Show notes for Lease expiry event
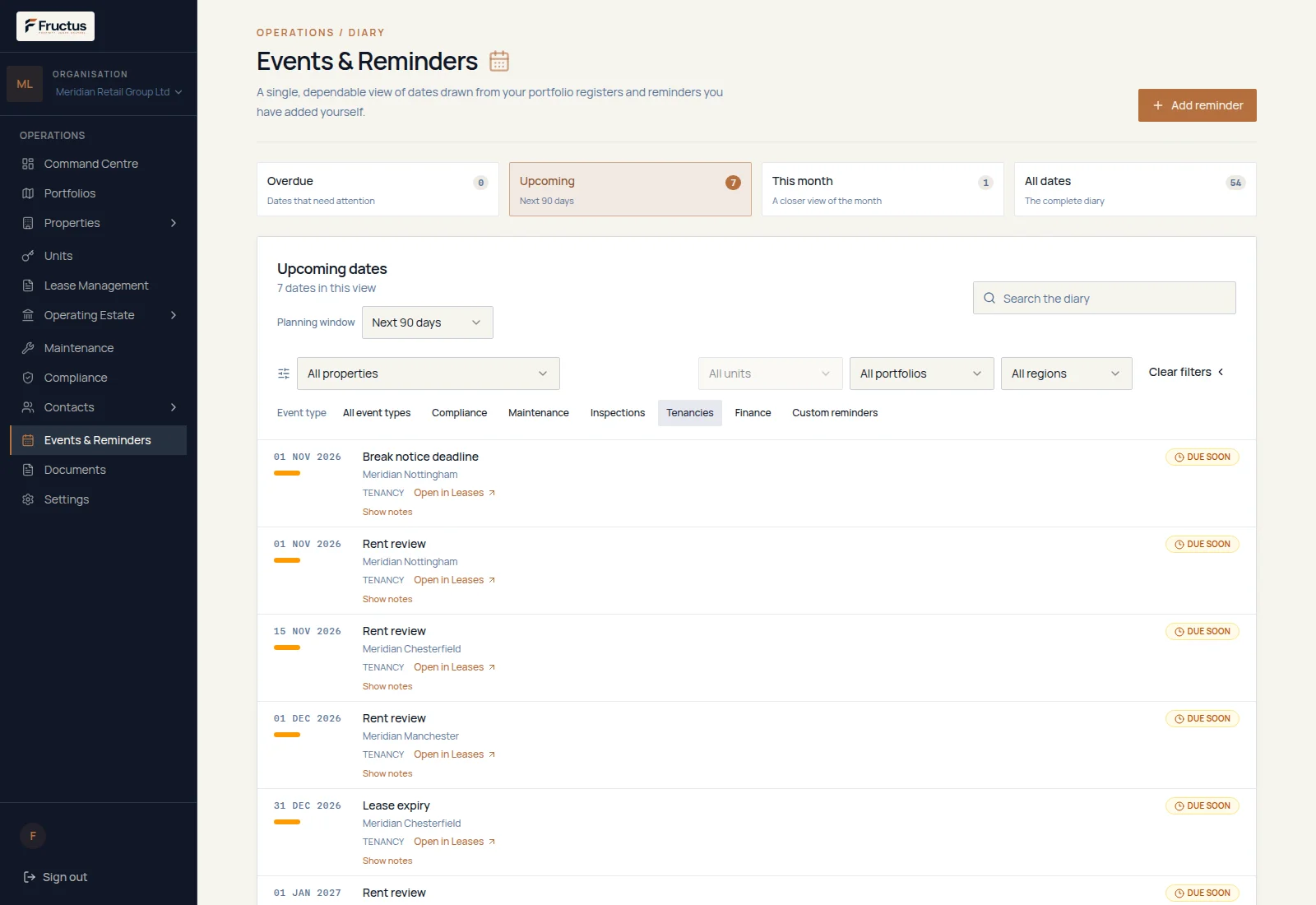1316x905 pixels. (387, 861)
